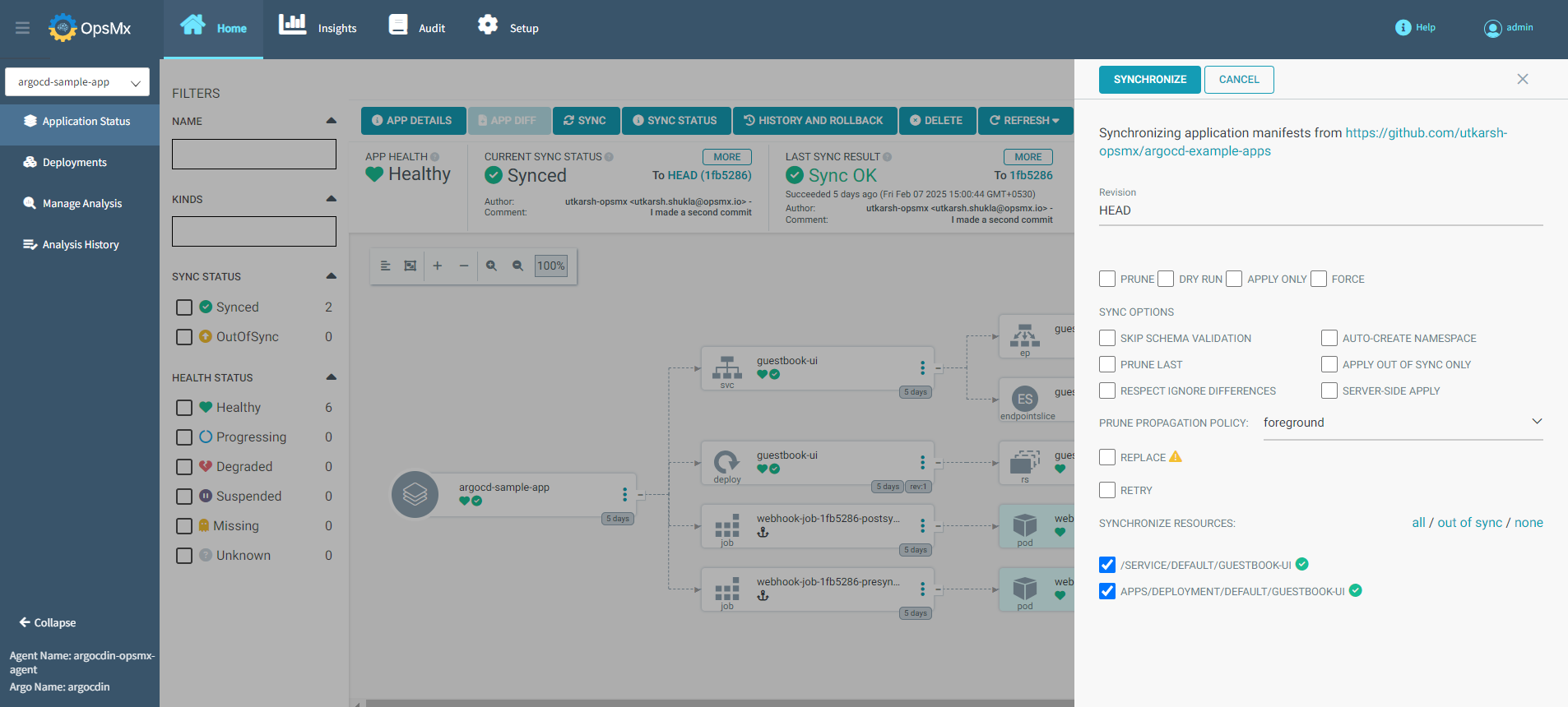
Task: Uncheck /SERVICE/DEFAULT/GUESTBOOK-UI resource
Action: coord(1107,565)
